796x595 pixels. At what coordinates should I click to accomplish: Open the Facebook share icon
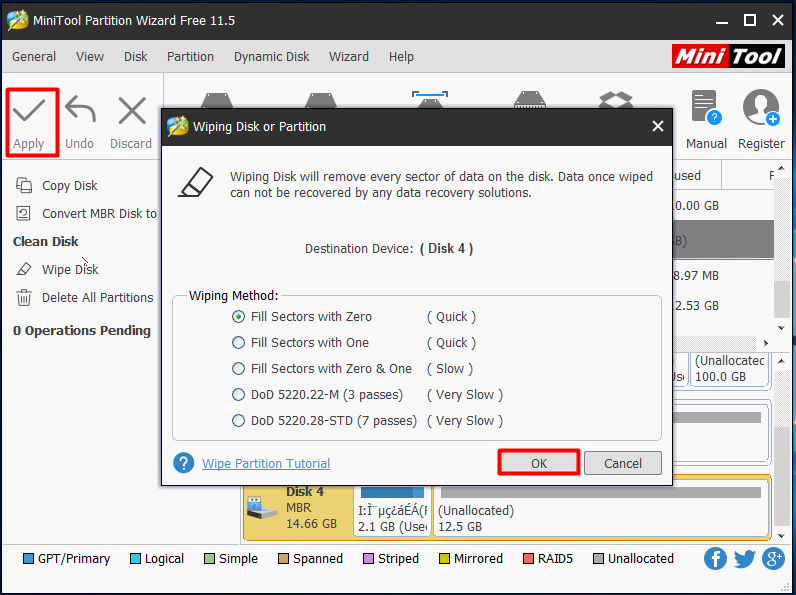point(715,558)
